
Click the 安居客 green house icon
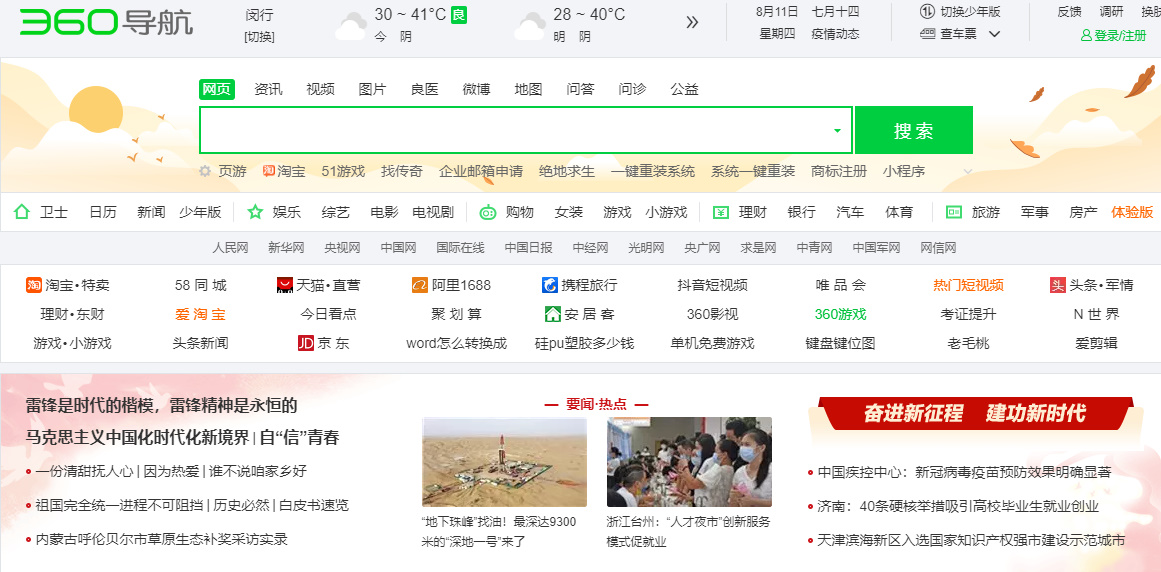click(x=552, y=314)
